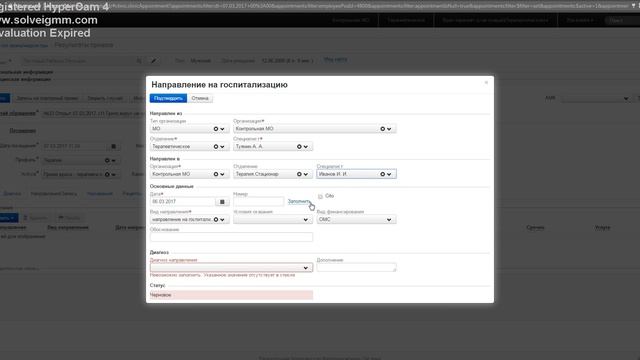Open the background Результаты приема tab

[84, 45]
